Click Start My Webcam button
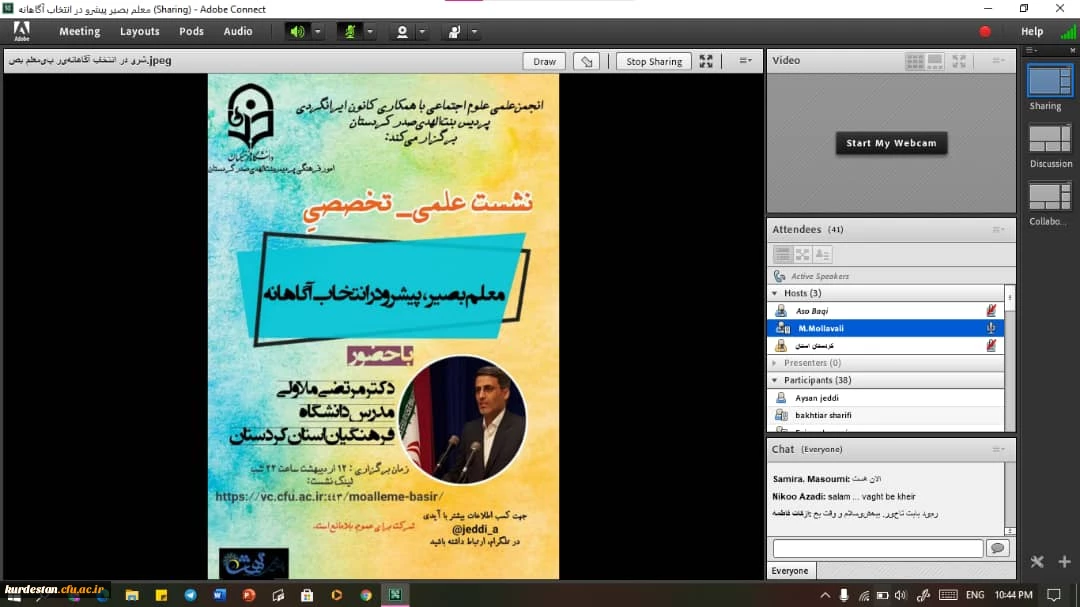 point(891,143)
